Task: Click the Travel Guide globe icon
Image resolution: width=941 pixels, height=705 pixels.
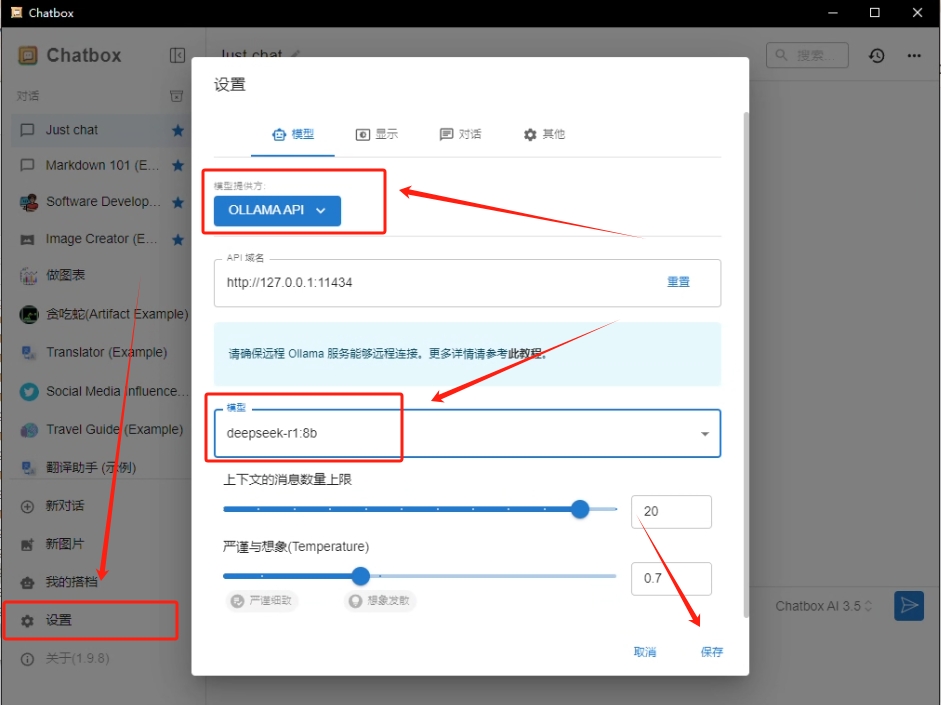Action: click(28, 430)
